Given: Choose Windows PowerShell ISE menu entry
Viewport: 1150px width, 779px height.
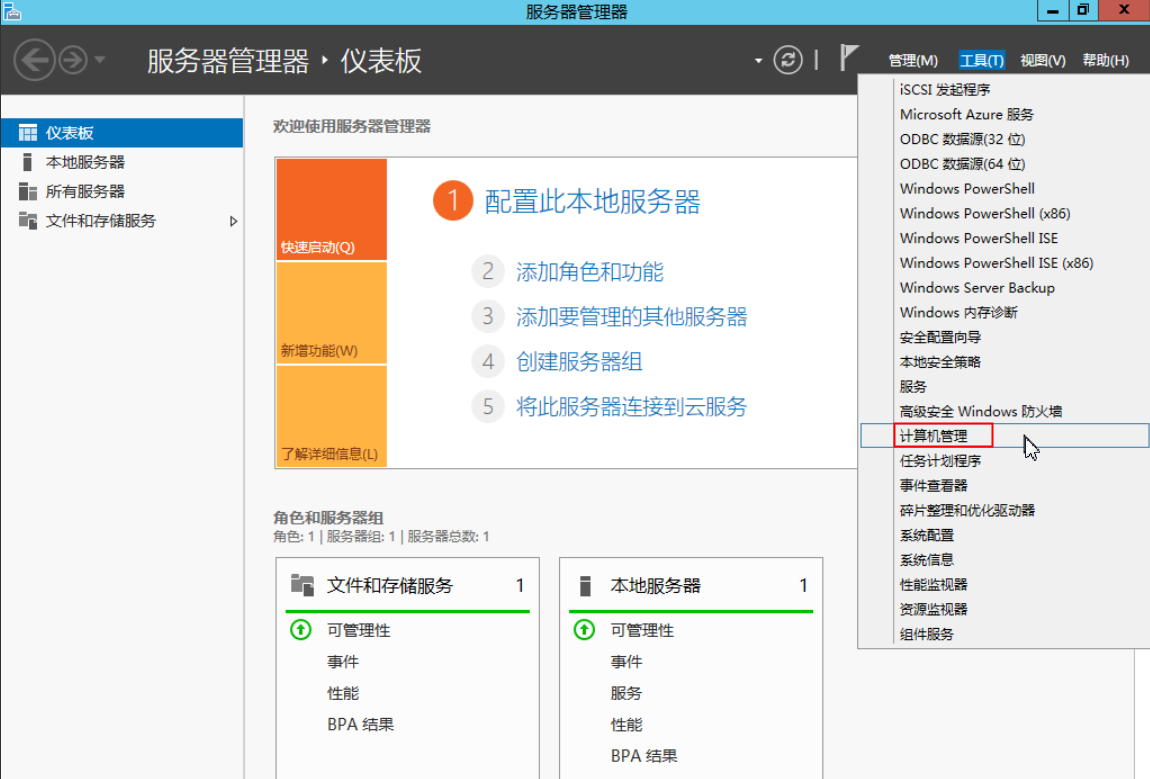Looking at the screenshot, I should coord(978,238).
